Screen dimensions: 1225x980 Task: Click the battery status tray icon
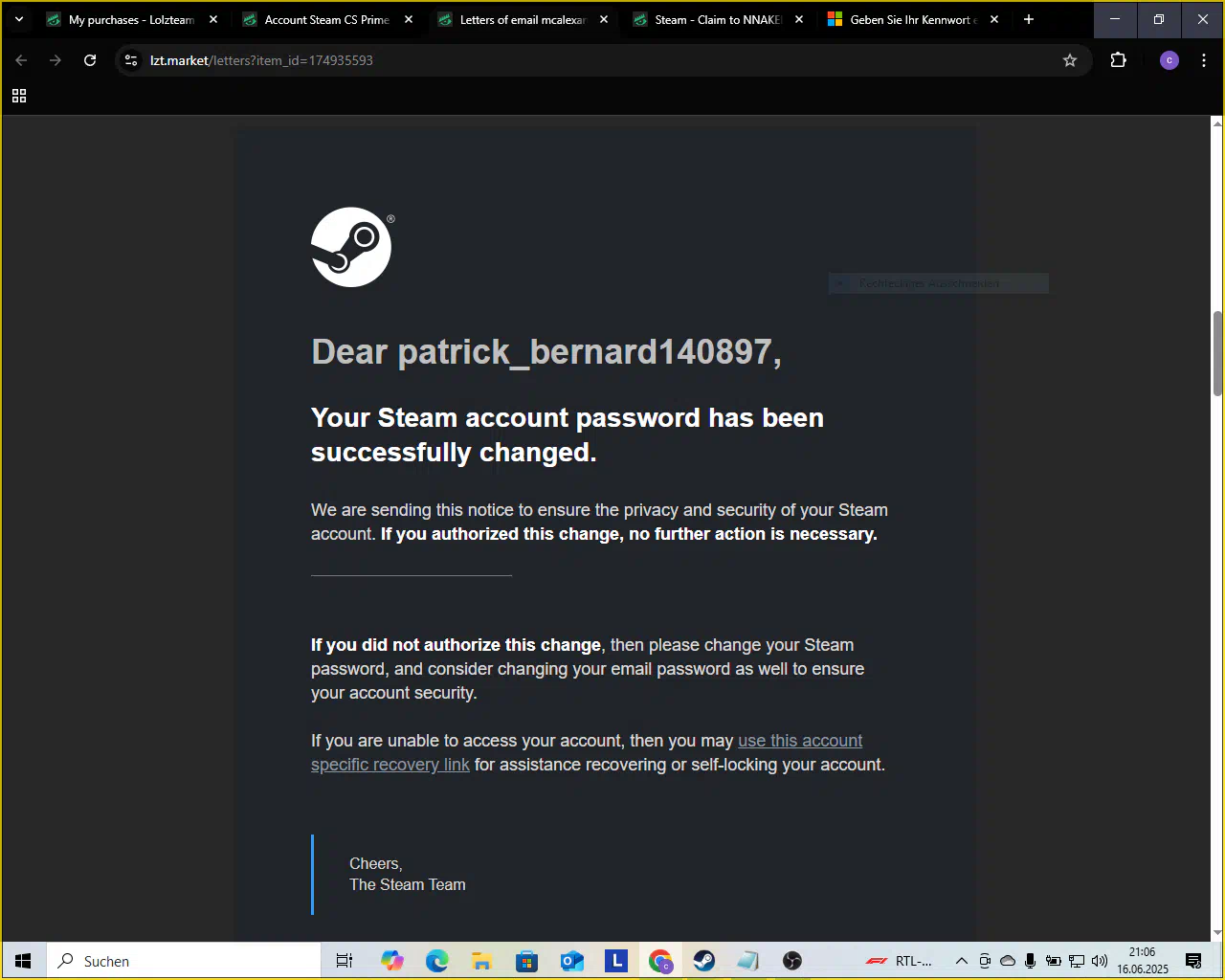(x=1053, y=961)
